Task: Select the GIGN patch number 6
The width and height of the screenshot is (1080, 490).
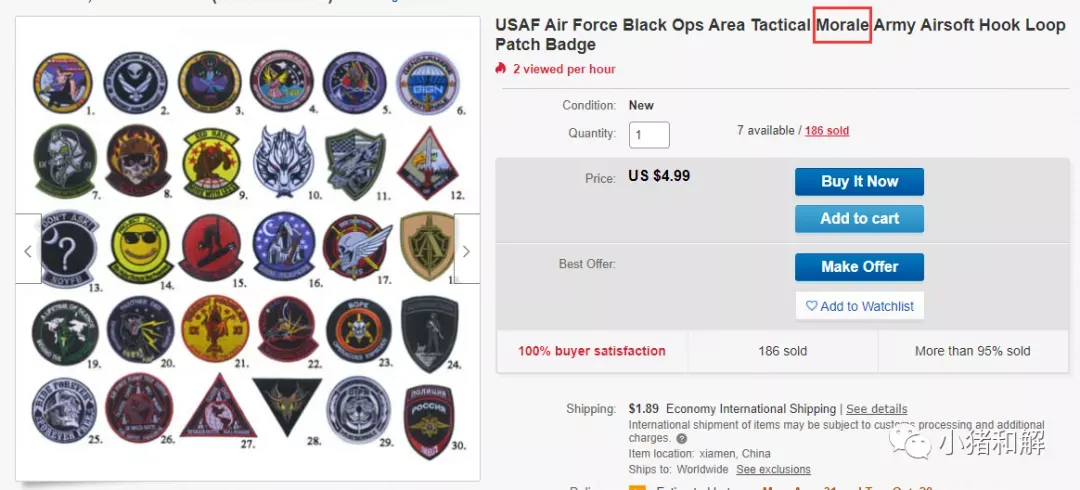Action: pyautogui.click(x=427, y=83)
